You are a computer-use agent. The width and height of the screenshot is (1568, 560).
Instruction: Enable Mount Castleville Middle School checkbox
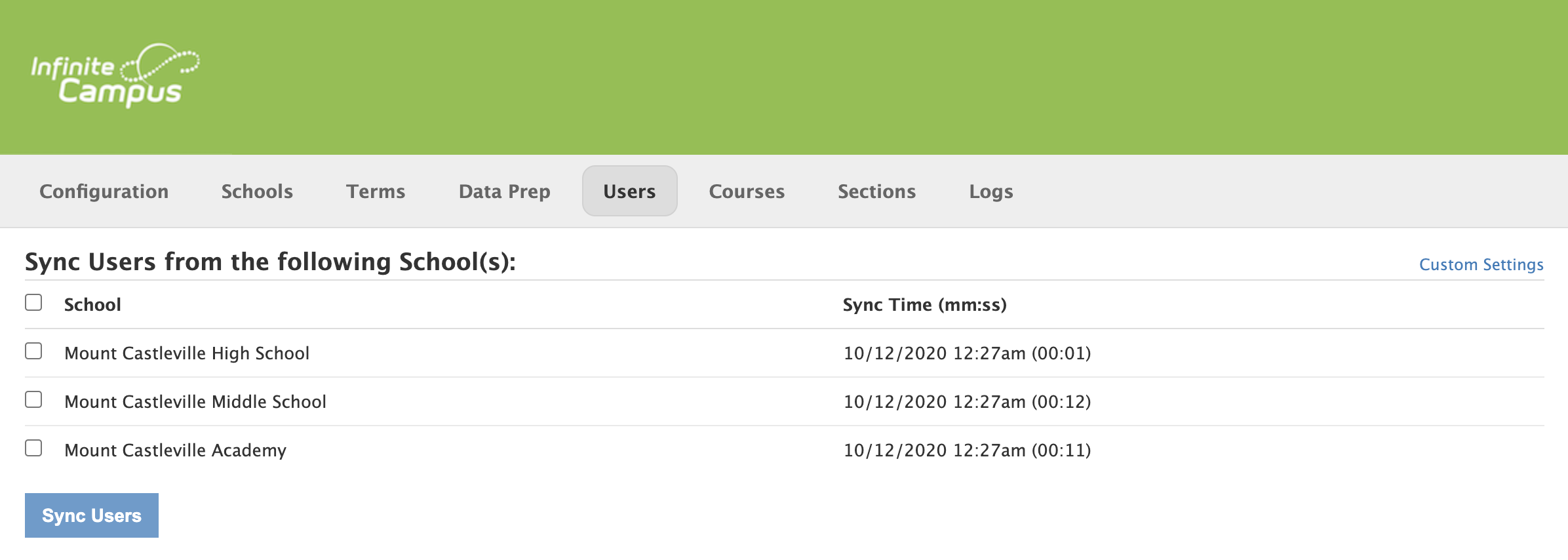coord(33,400)
